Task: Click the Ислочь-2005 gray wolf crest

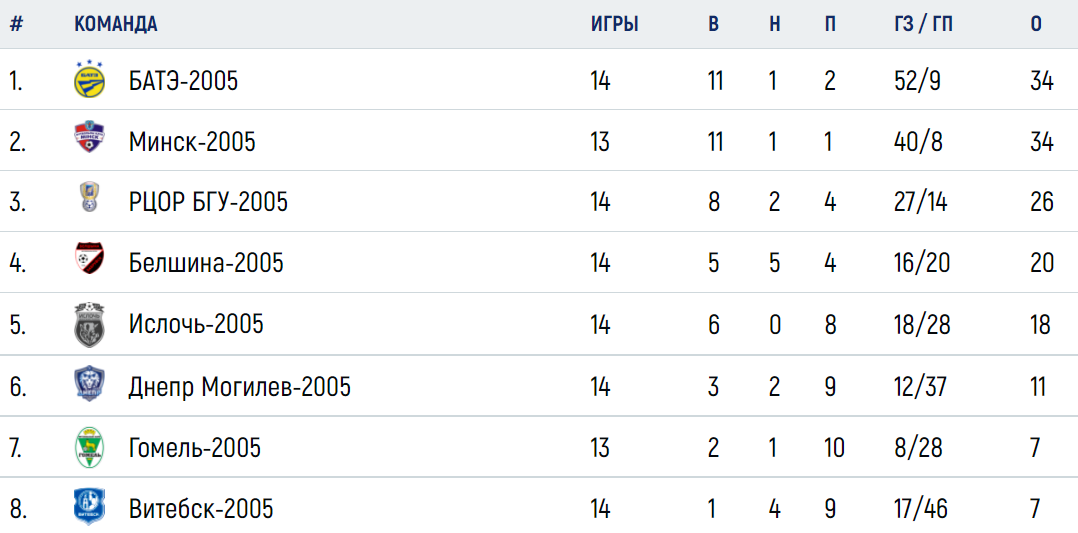Action: click(89, 323)
